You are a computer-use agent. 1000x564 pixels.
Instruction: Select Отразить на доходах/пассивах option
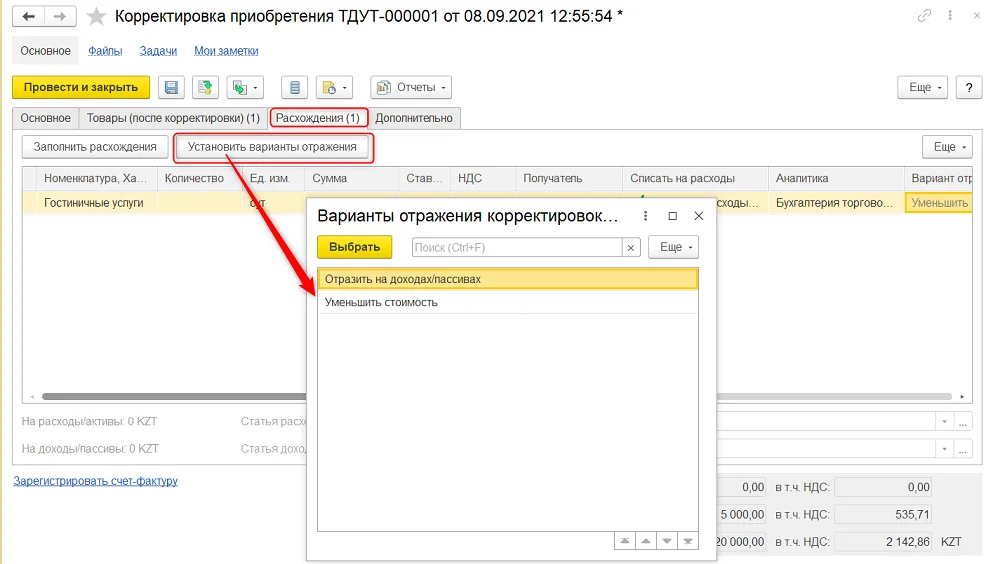tap(508, 279)
